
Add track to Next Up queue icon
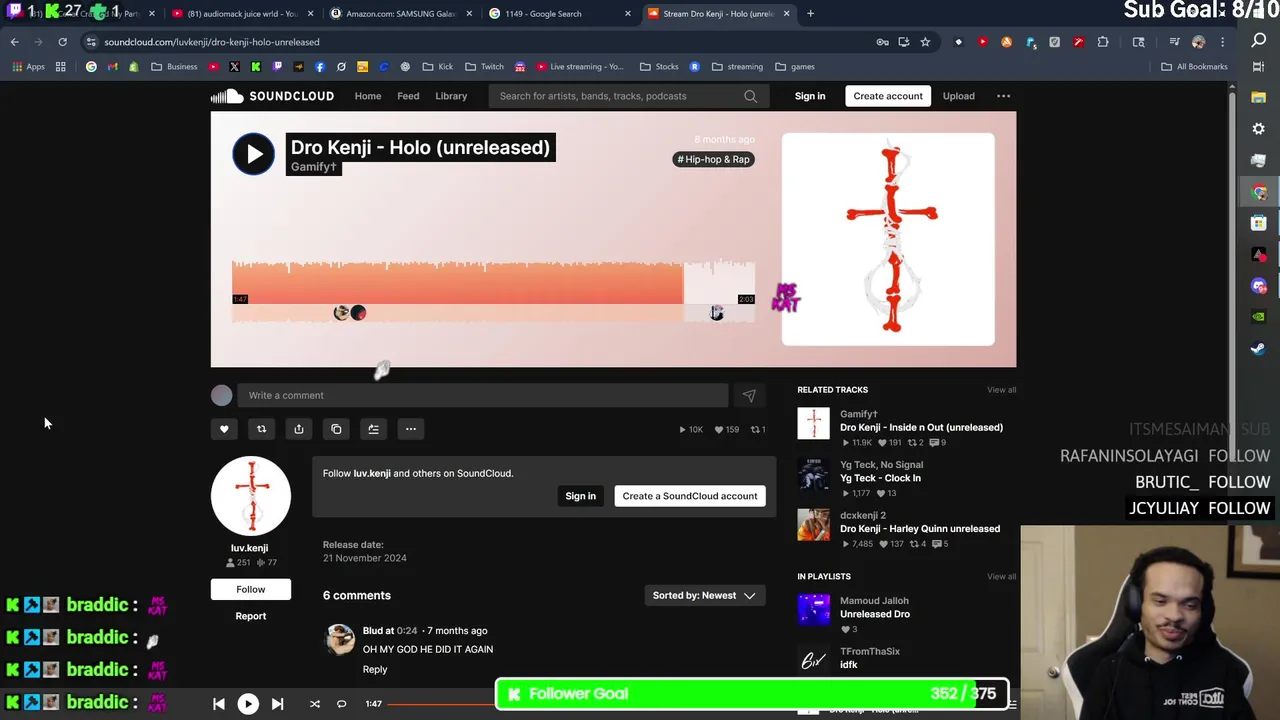(x=373, y=429)
